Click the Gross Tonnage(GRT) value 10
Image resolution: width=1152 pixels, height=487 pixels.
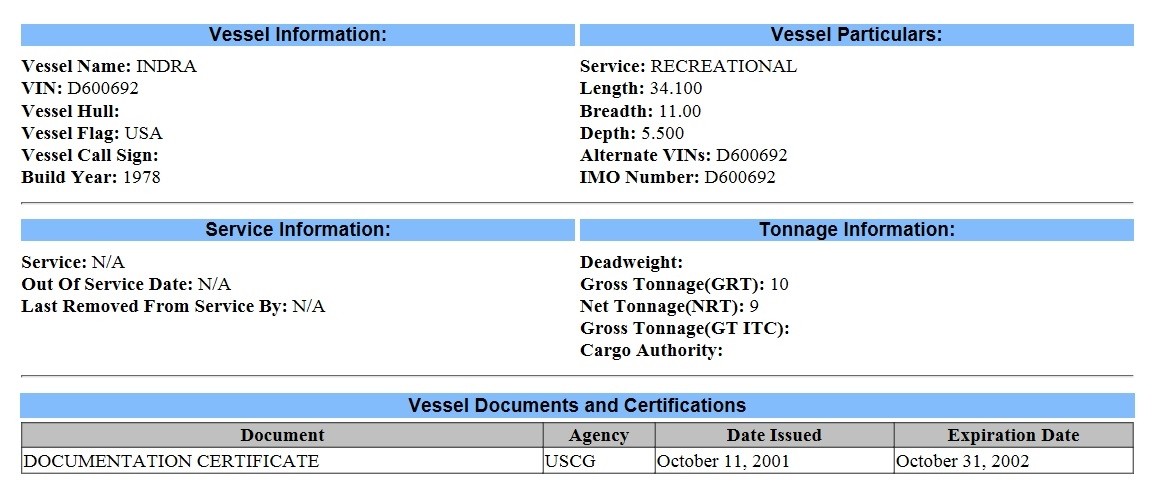click(779, 284)
